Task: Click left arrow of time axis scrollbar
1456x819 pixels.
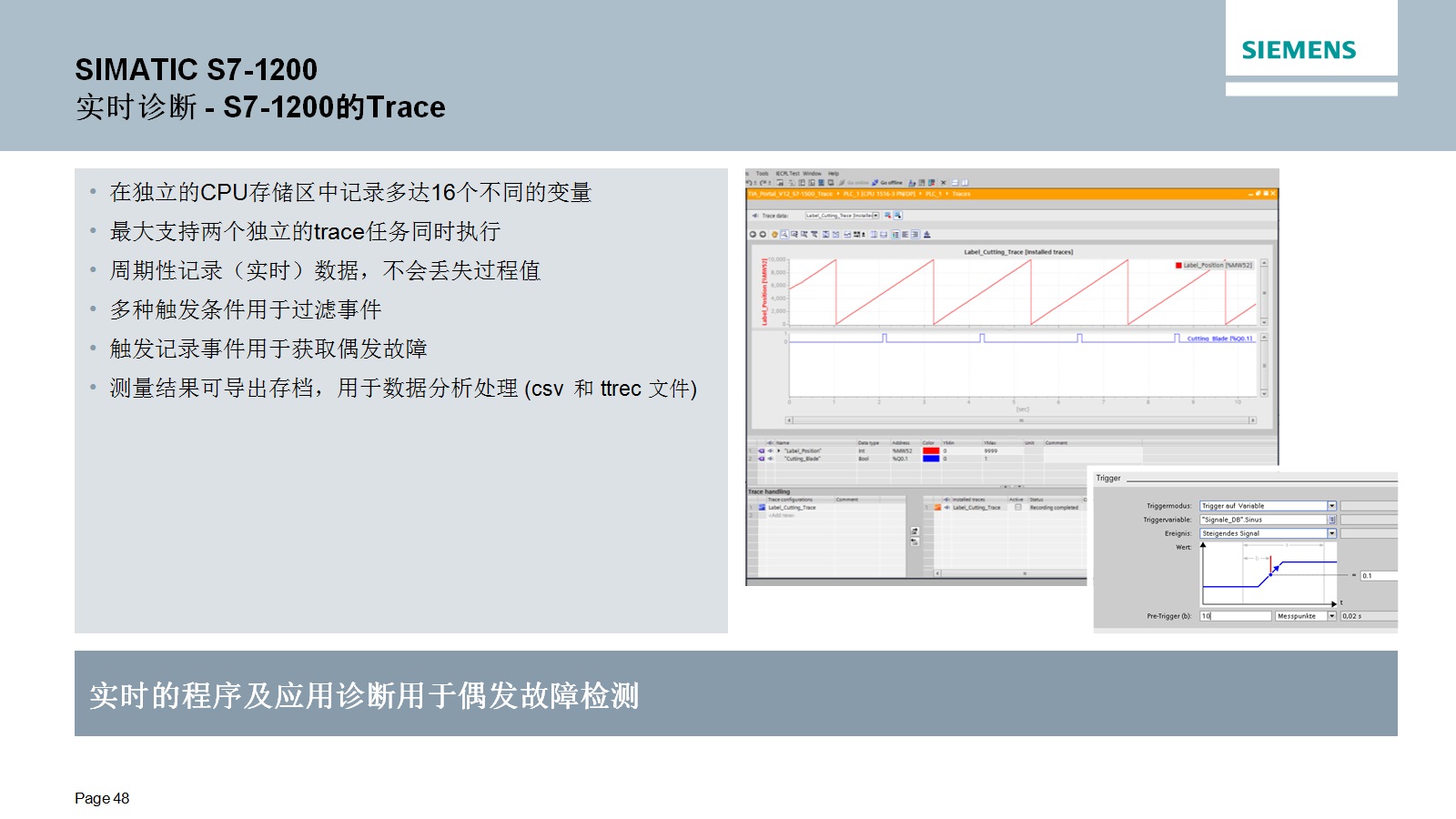Action: click(789, 420)
